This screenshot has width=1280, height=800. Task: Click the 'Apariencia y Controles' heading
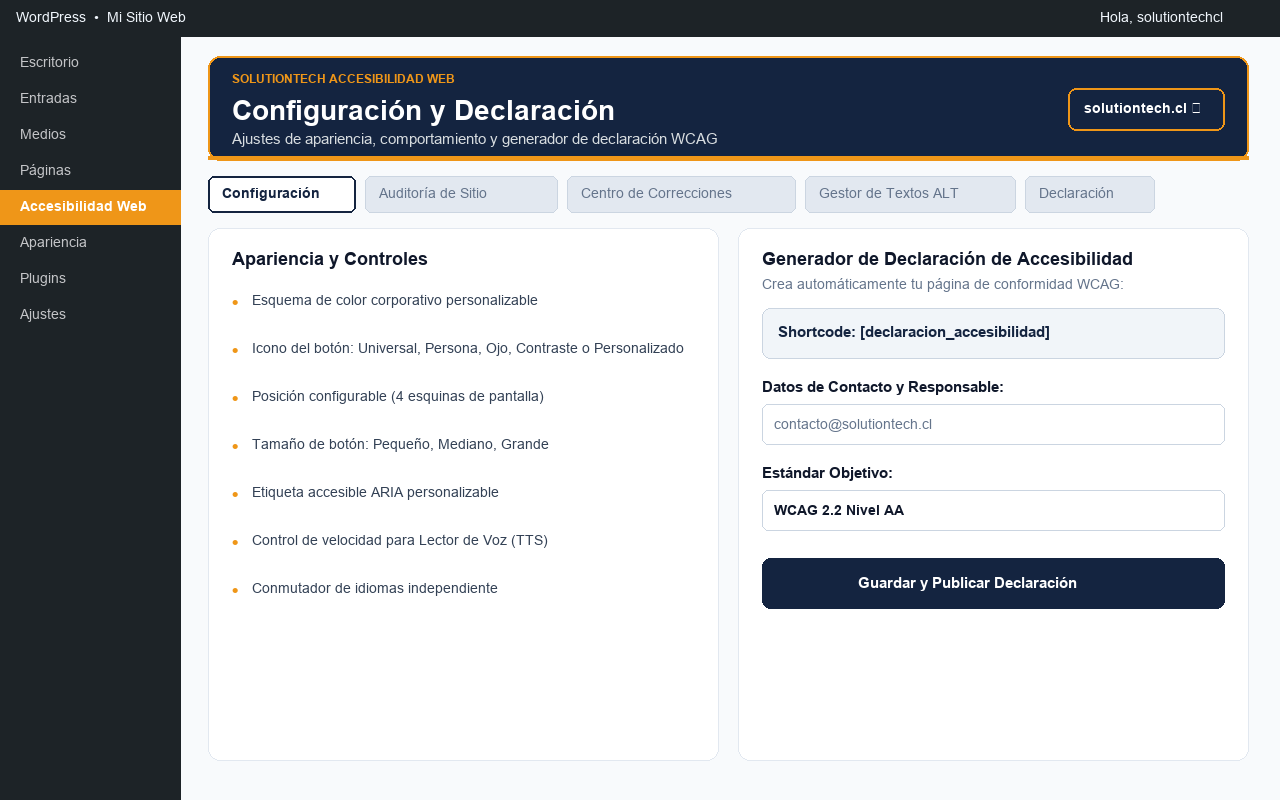coord(330,259)
